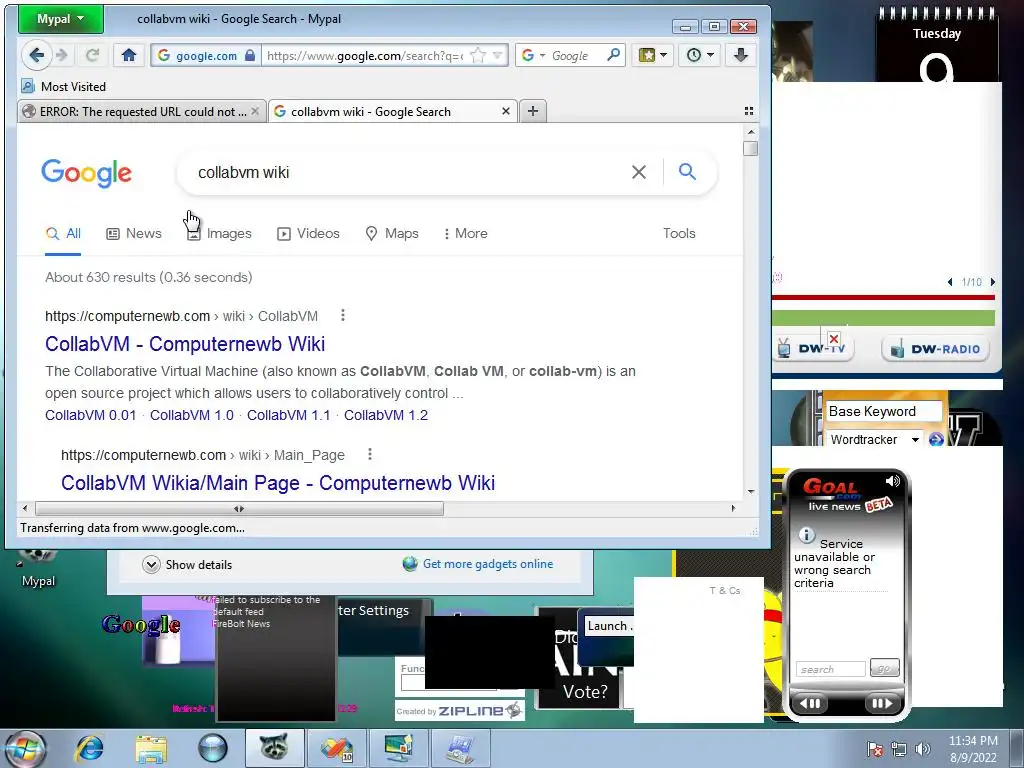Click the Goal gadget search field
Image resolution: width=1024 pixels, height=768 pixels.
830,669
